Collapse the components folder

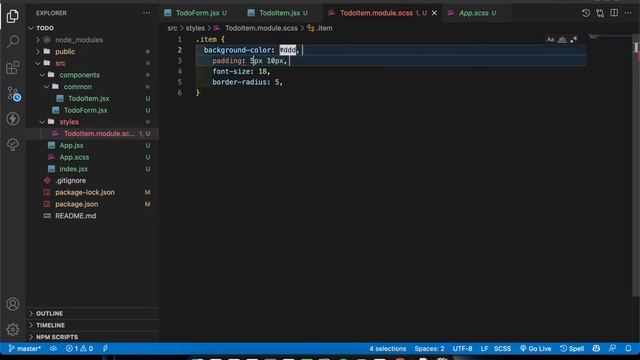tap(42, 75)
